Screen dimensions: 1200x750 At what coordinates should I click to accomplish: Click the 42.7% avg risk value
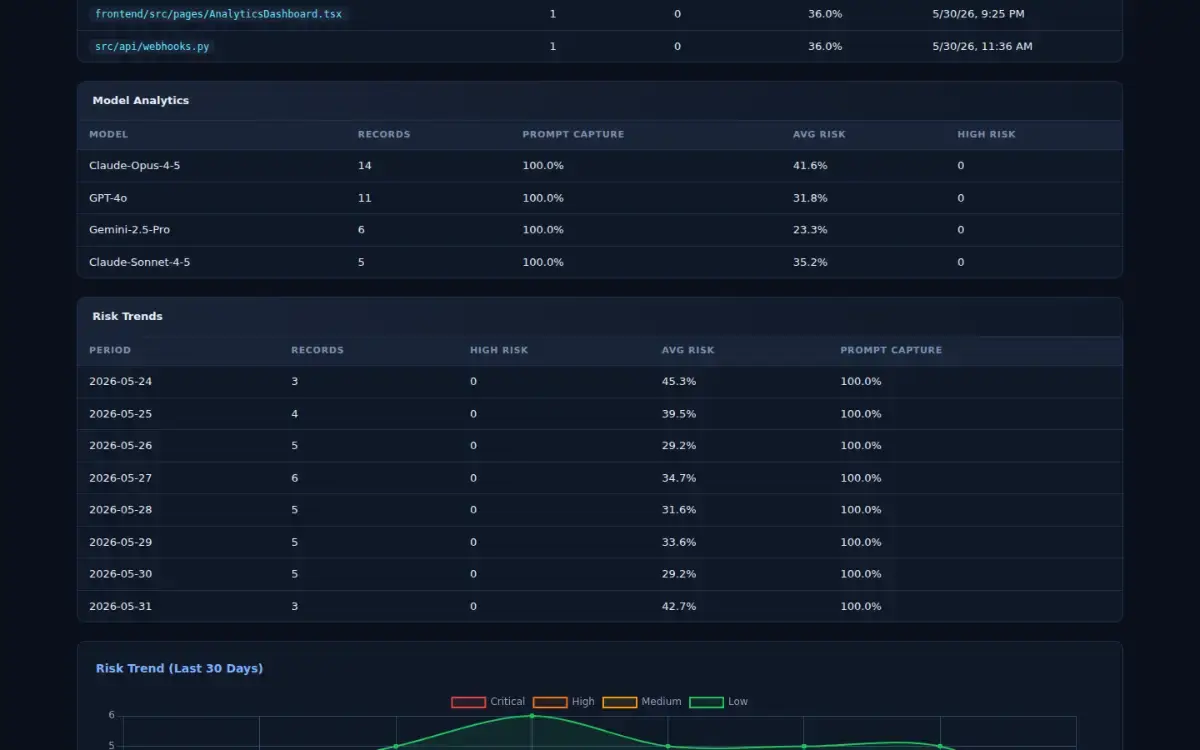679,606
